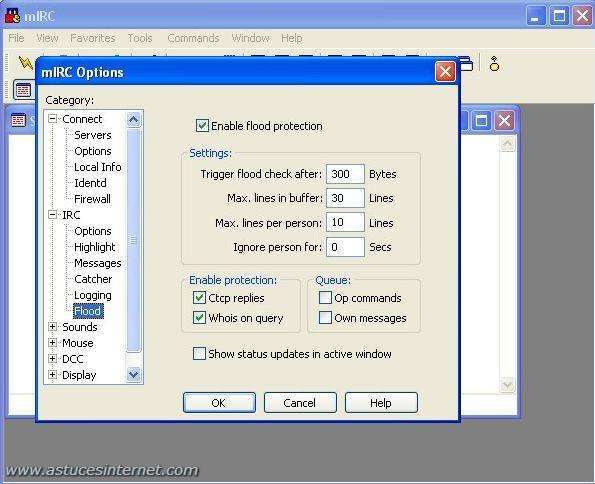Close the mIRC Options dialog
This screenshot has height=484, width=595.
pos(445,72)
